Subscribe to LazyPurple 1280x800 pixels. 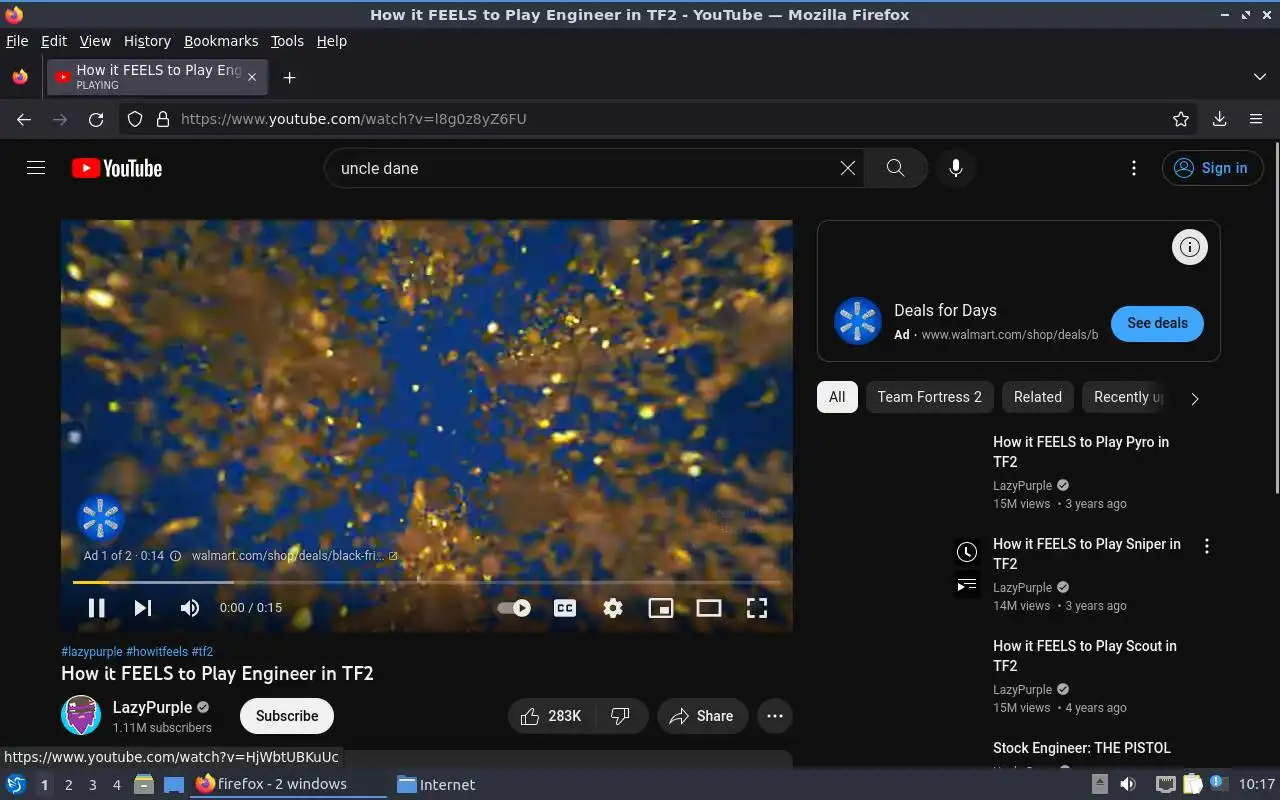287,716
